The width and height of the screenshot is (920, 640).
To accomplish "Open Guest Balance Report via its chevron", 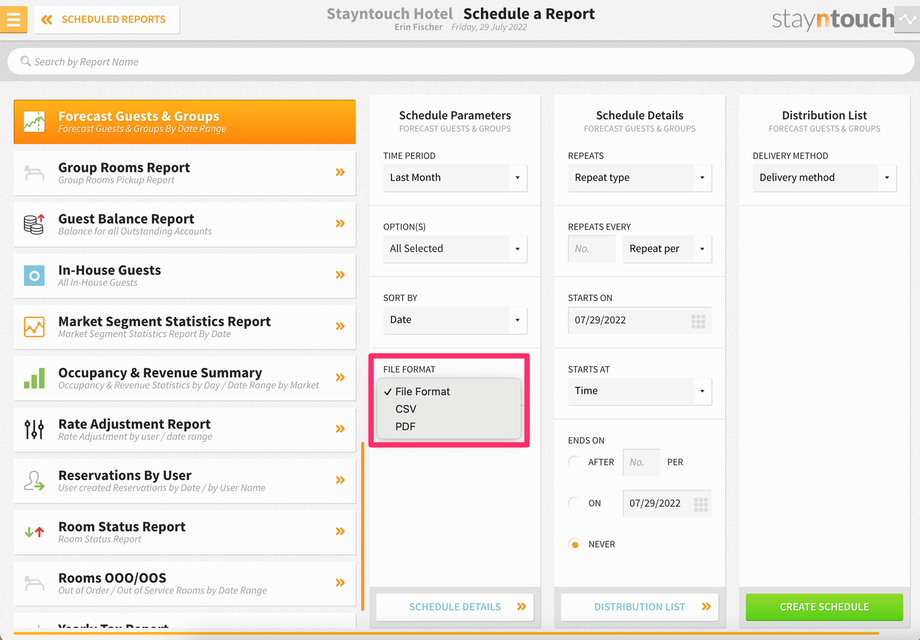I will click(x=340, y=224).
